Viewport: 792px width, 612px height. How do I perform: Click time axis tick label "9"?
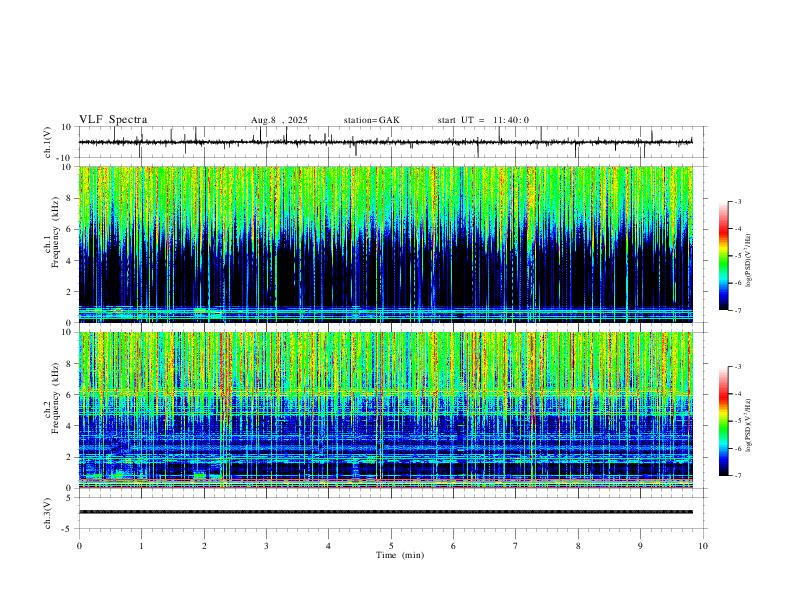pos(640,546)
